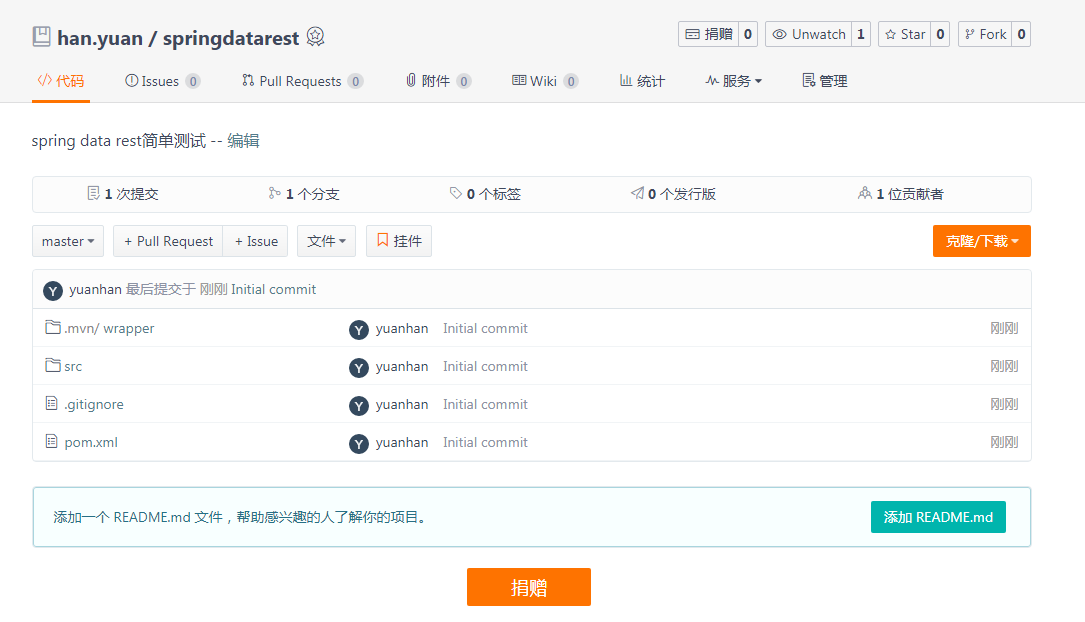
Task: Click yuanhan avatar in the last commit header
Action: (53, 291)
